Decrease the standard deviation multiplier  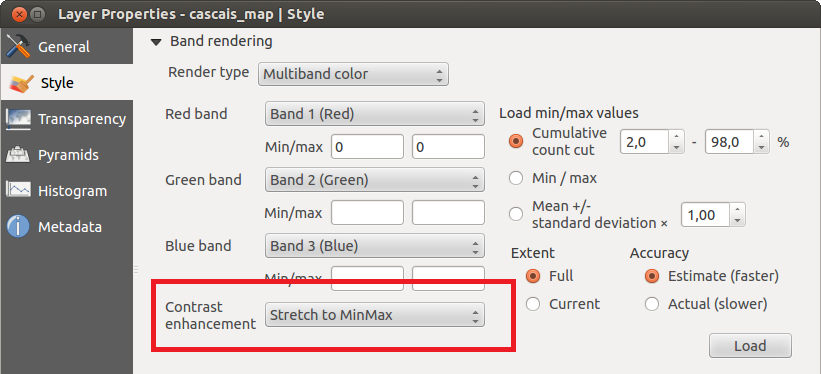pyautogui.click(x=737, y=221)
